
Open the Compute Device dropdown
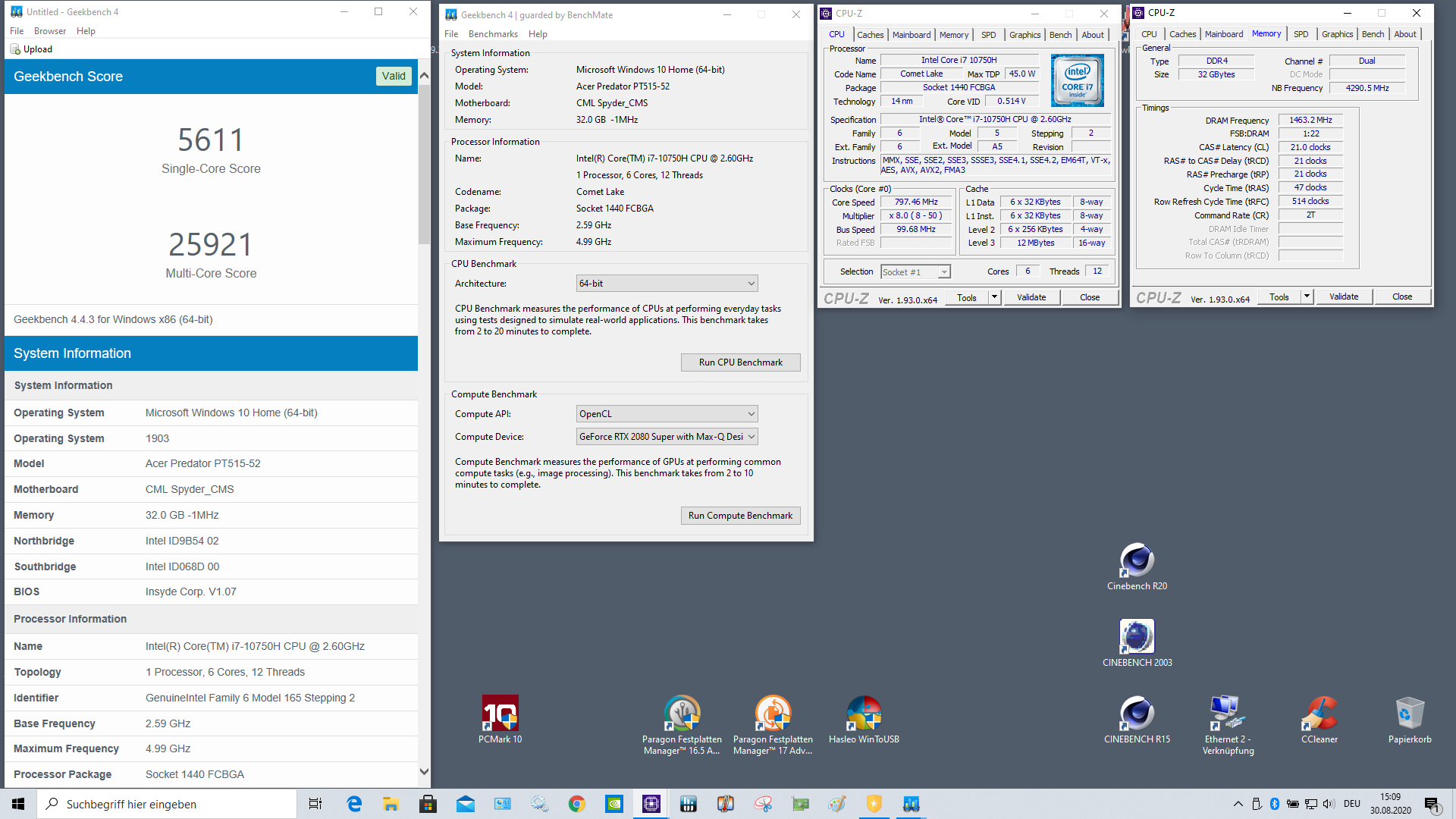pyautogui.click(x=667, y=437)
